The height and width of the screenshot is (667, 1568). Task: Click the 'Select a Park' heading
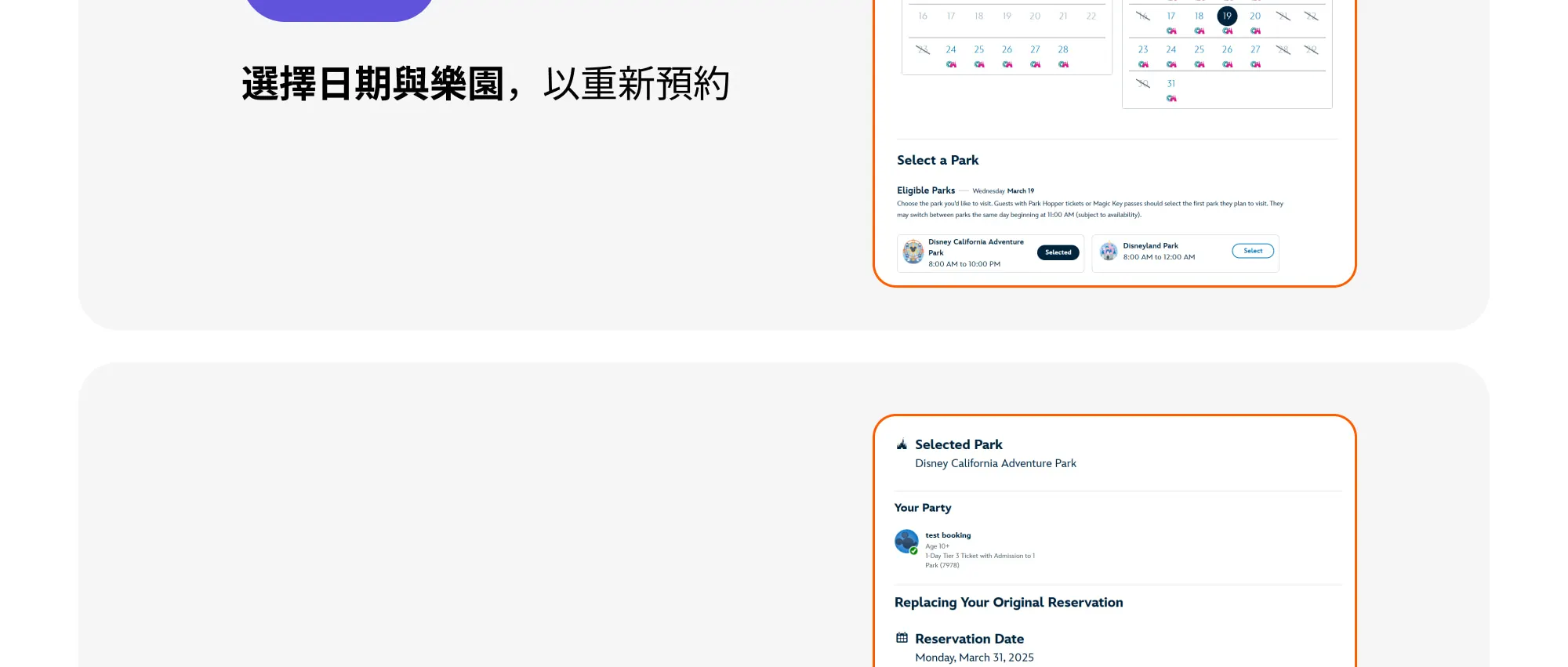click(938, 160)
